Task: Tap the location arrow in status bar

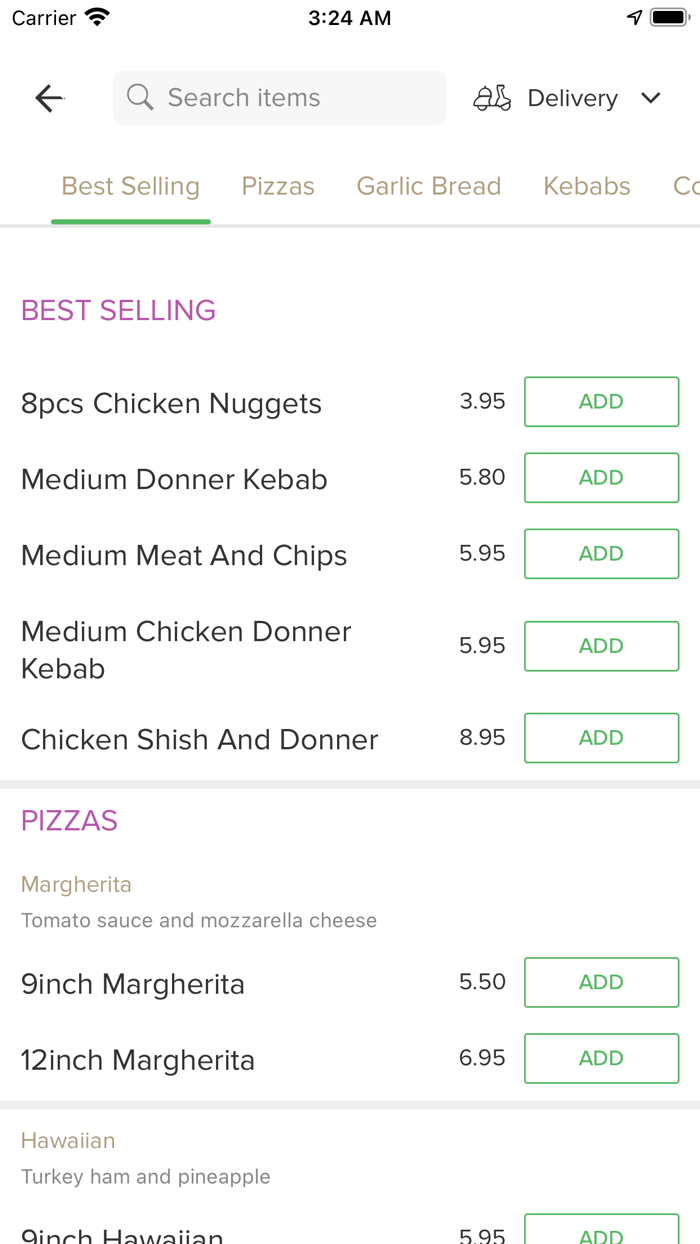Action: [x=634, y=15]
